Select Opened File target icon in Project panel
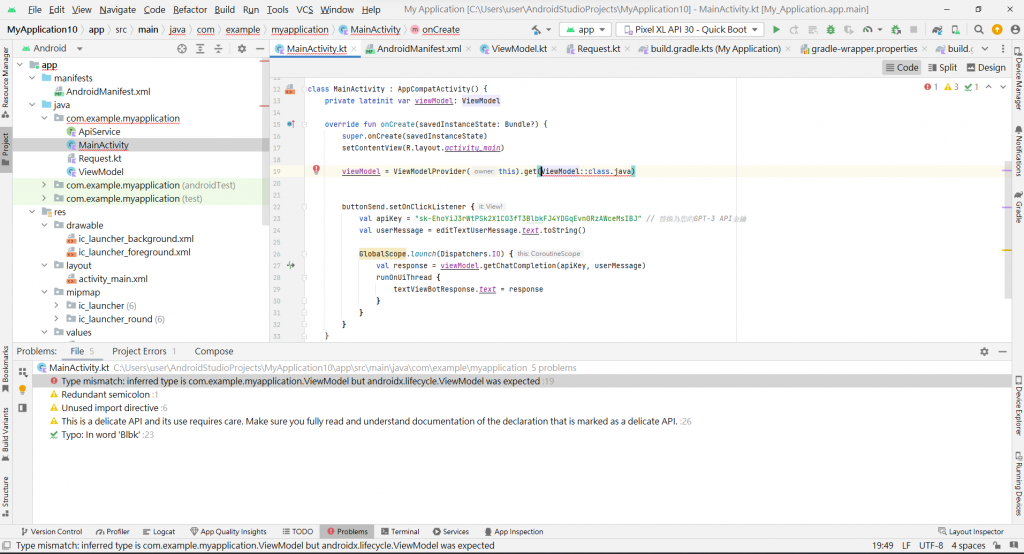Viewport: 1024px width, 554px height. tap(182, 48)
